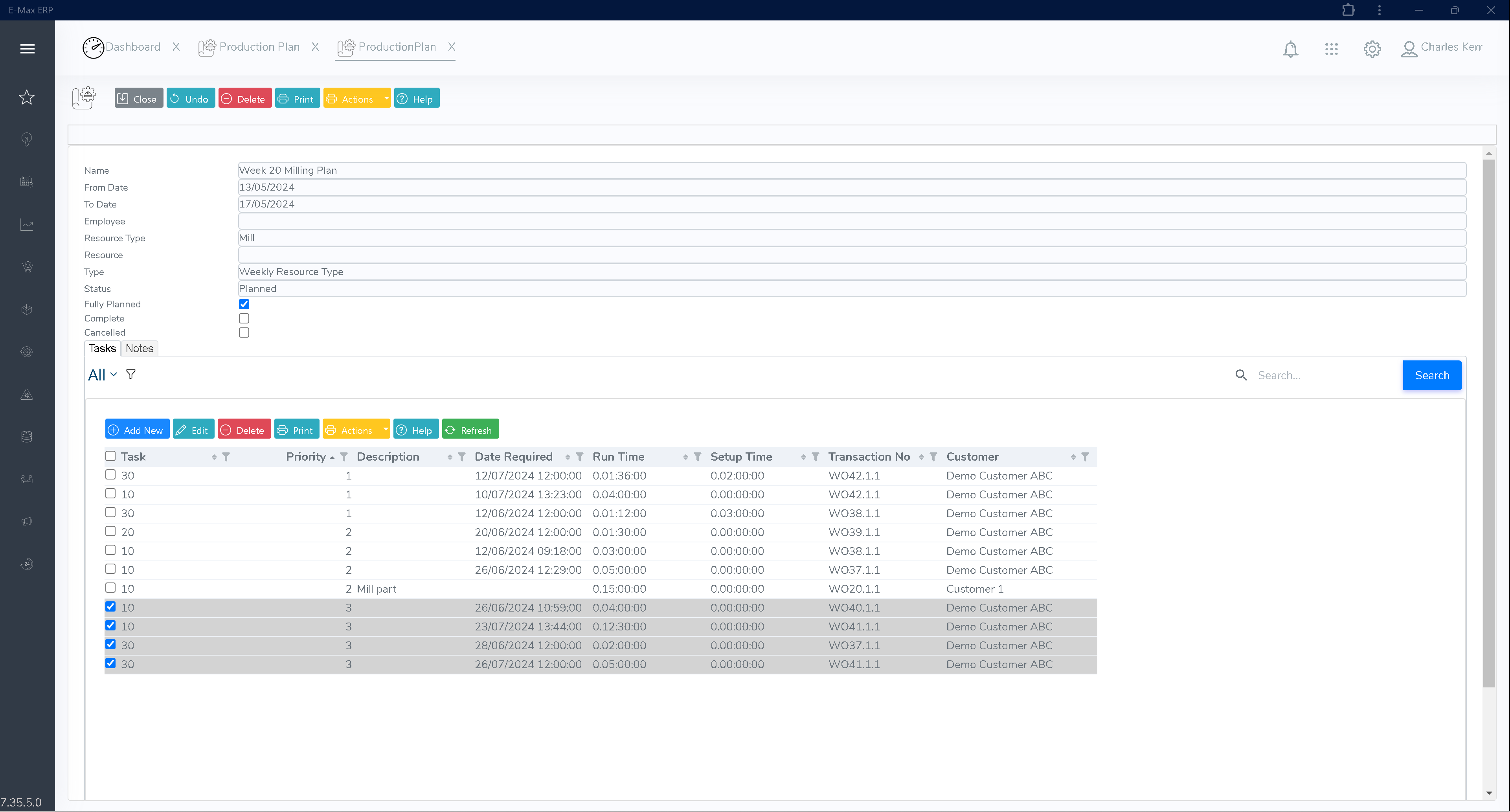The height and width of the screenshot is (812, 1510).
Task: Click the megaphone announcements icon in sidebar
Action: tap(27, 521)
